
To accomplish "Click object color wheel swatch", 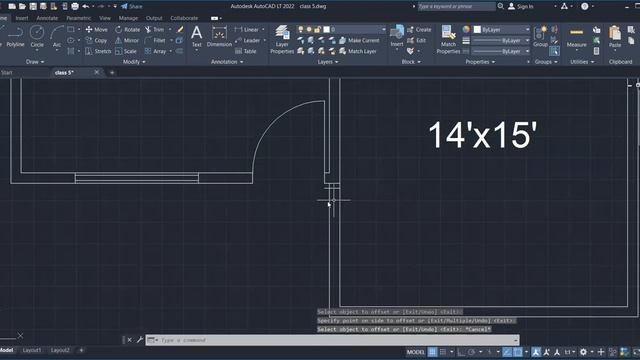I will pos(466,29).
